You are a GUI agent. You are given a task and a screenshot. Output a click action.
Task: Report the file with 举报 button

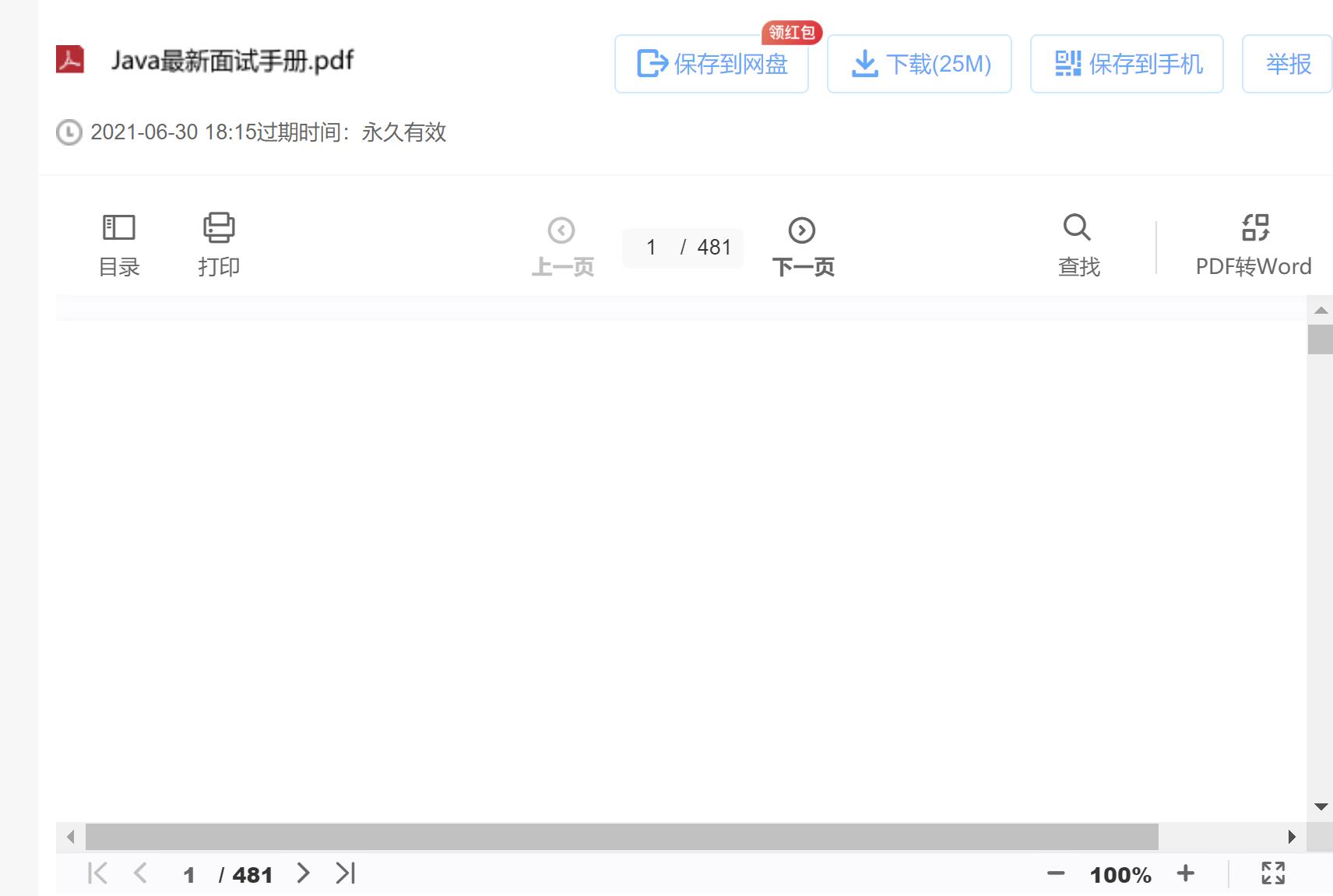tap(1288, 64)
